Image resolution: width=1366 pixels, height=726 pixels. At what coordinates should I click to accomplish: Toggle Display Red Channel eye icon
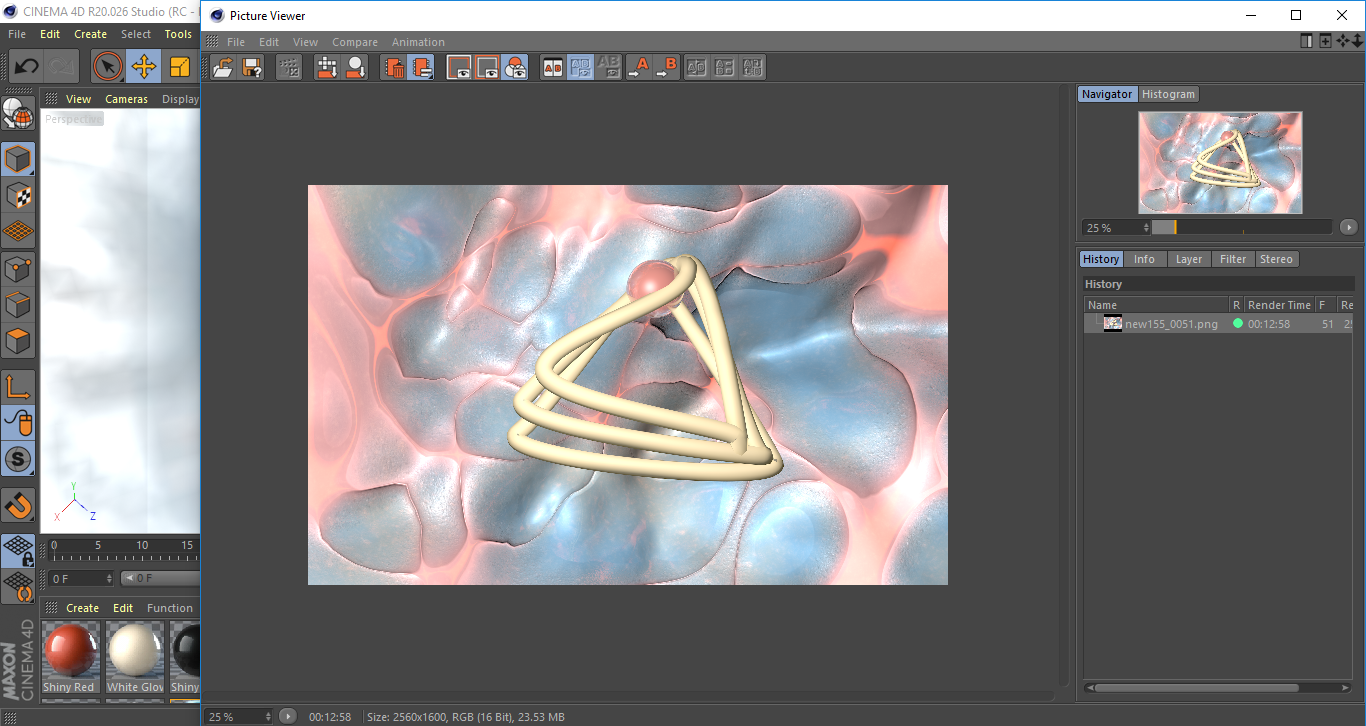[x=459, y=67]
